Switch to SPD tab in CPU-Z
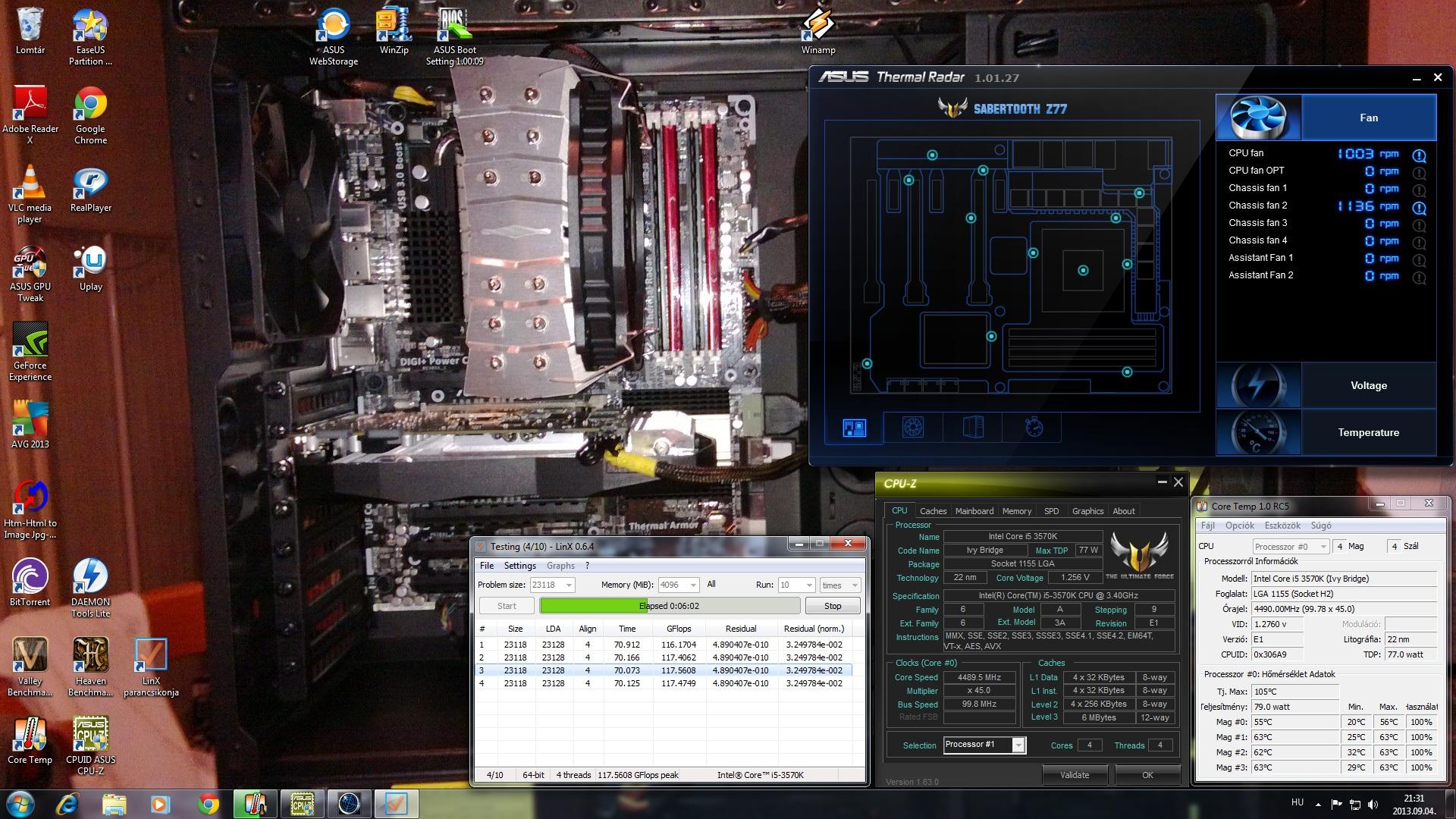 point(1051,511)
